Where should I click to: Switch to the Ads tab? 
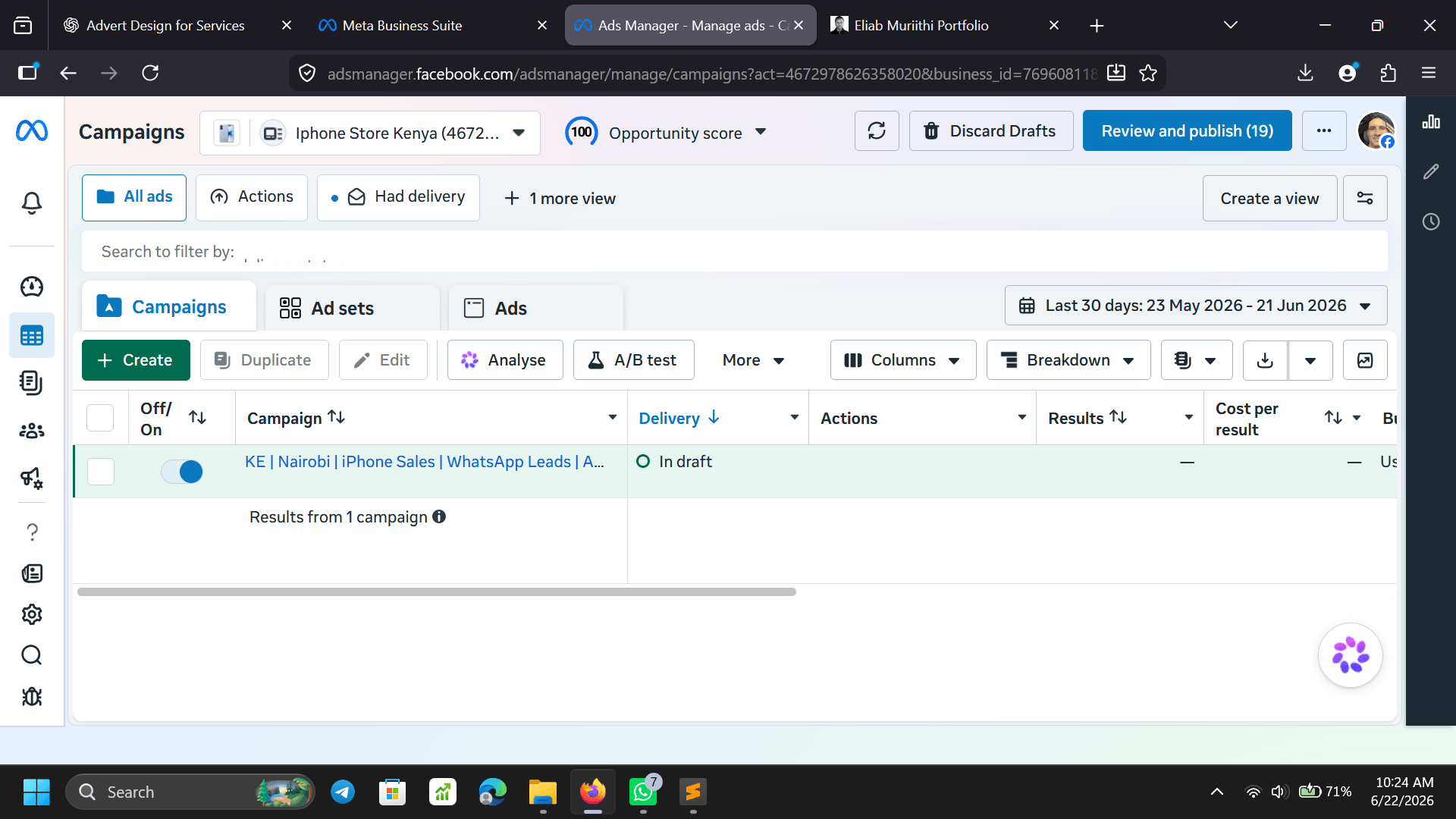pos(535,309)
